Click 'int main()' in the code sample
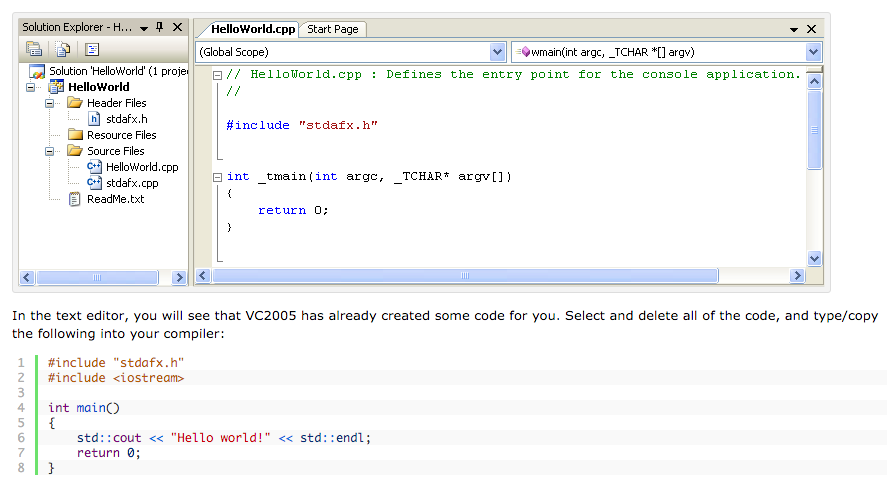 tap(84, 408)
